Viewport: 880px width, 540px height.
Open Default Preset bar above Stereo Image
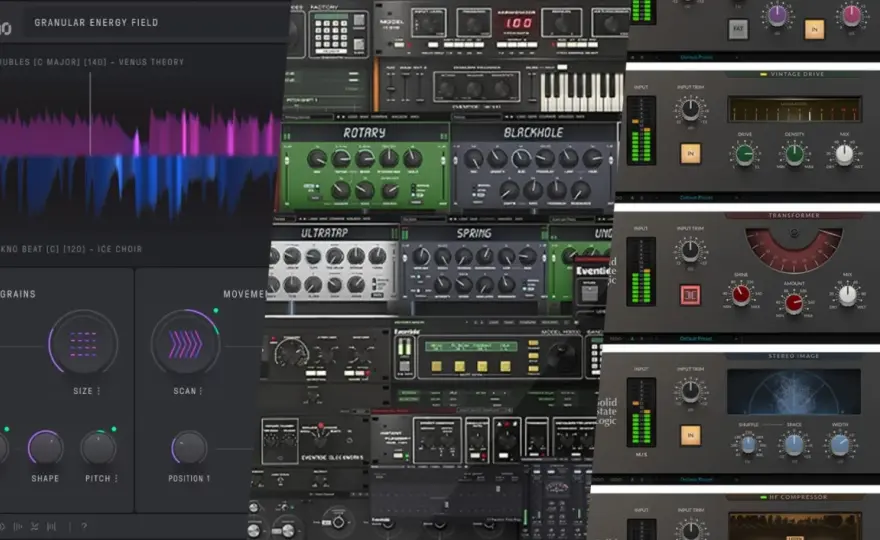[696, 338]
